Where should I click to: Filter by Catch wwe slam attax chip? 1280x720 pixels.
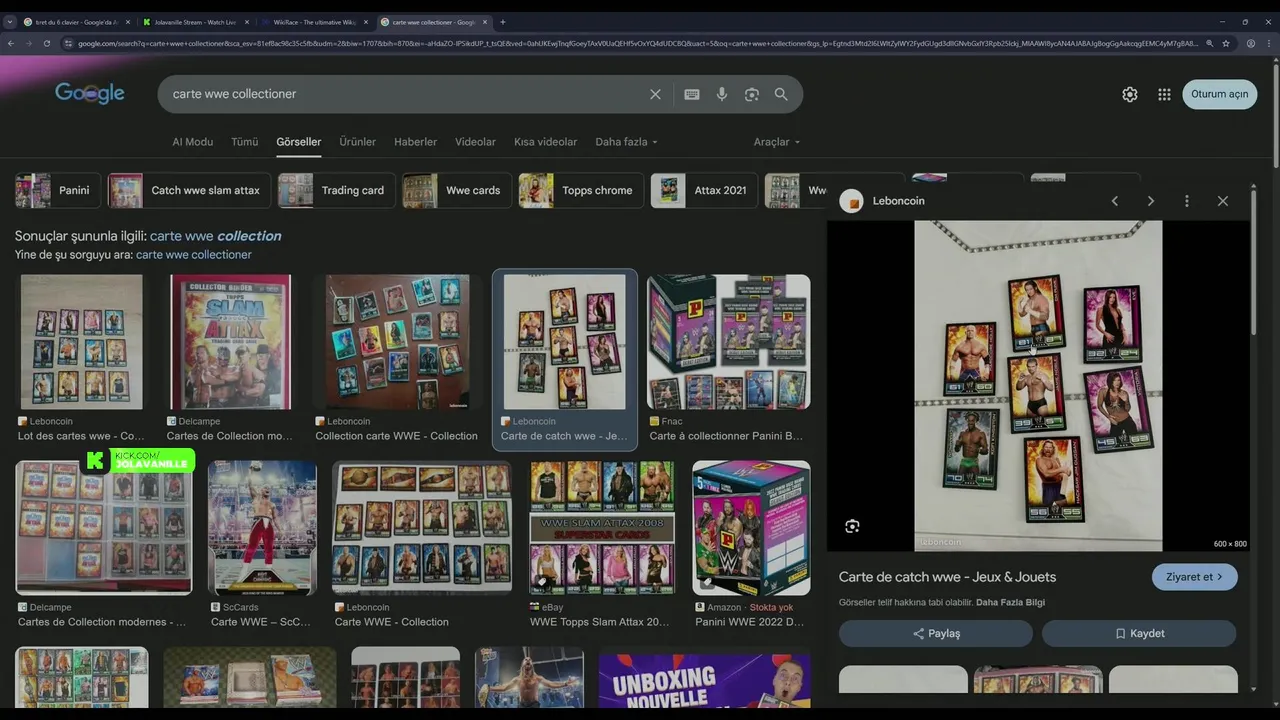point(190,190)
